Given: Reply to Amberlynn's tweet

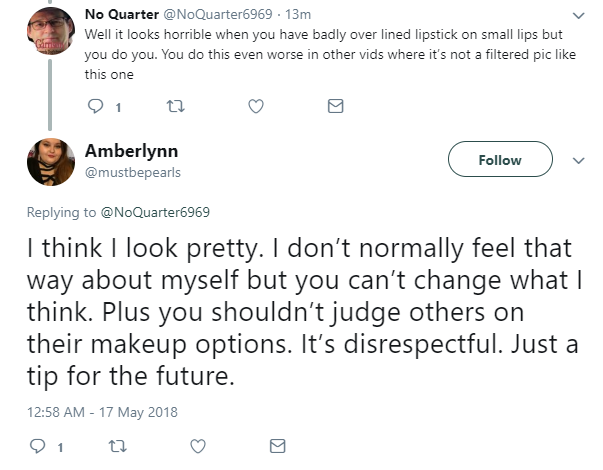Looking at the screenshot, I should coord(38,446).
